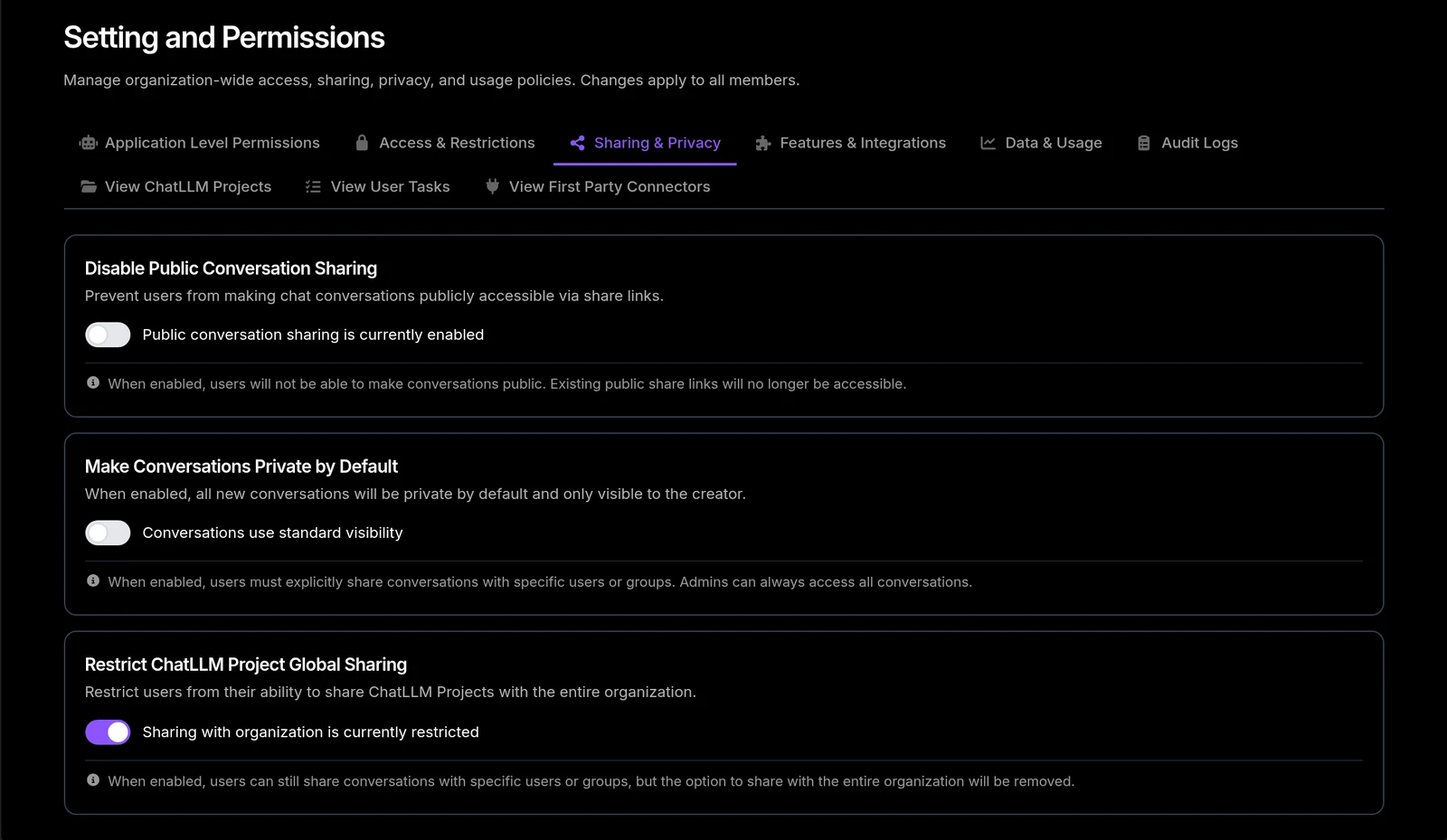Screen dimensions: 1447x840
Task: Go to Features & Integrations tab
Action: (x=850, y=143)
